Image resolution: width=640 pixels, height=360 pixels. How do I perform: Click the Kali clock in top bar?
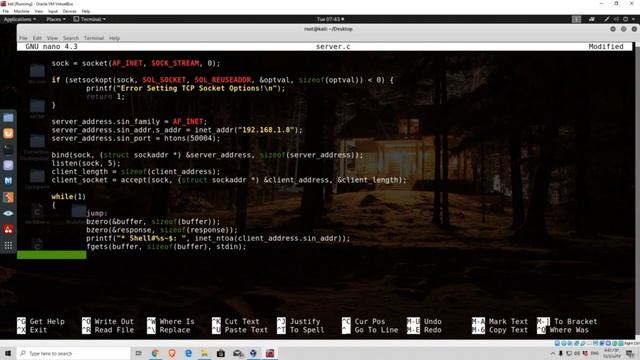(x=330, y=19)
